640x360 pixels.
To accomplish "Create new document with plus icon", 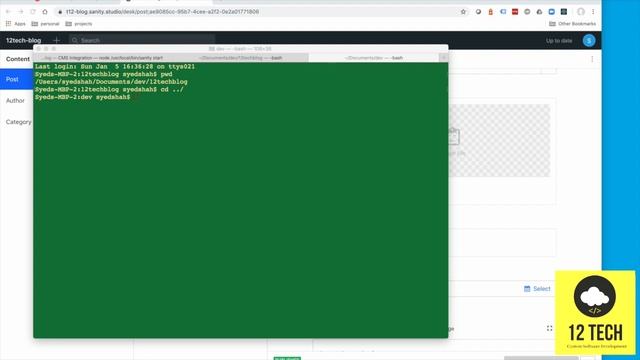I will point(57,40).
